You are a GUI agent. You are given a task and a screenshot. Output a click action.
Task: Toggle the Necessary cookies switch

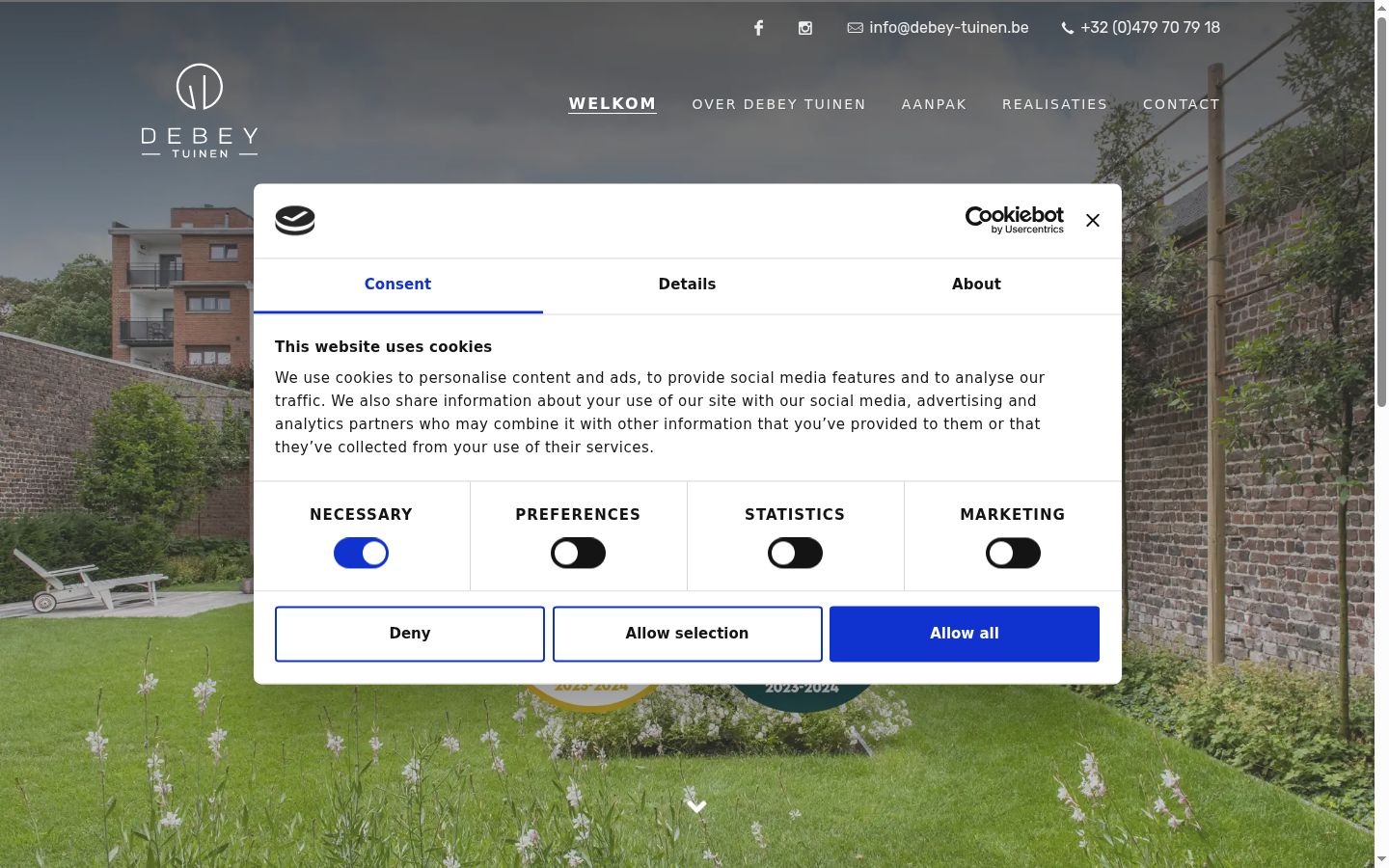click(x=361, y=553)
